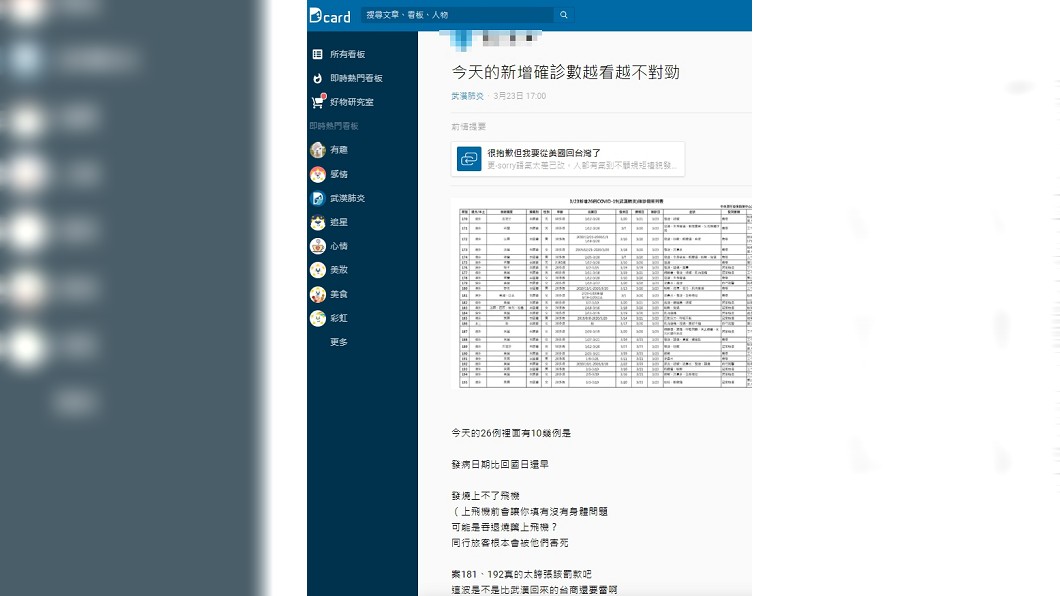This screenshot has width=1060, height=596.
Task: Open the 美妝 board label
Action: point(339,270)
